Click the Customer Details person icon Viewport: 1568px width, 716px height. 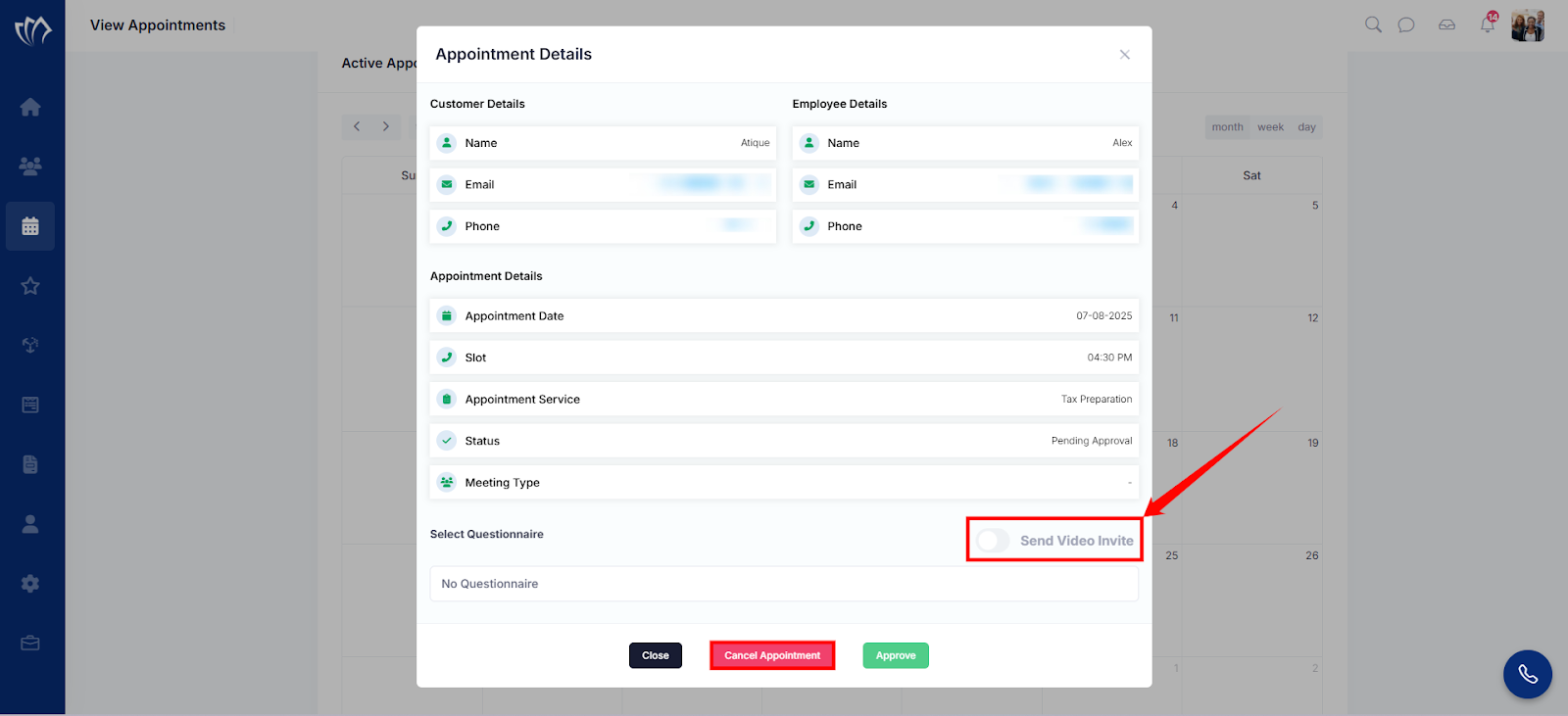[447, 143]
